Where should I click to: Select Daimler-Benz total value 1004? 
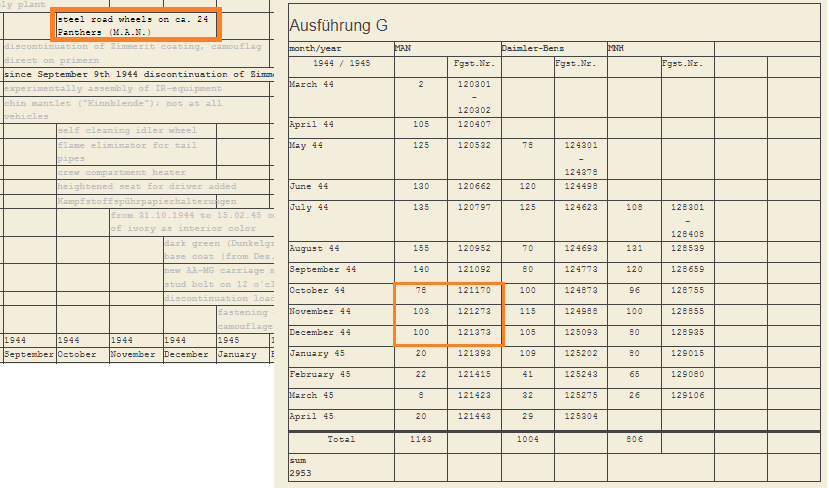tap(528, 439)
